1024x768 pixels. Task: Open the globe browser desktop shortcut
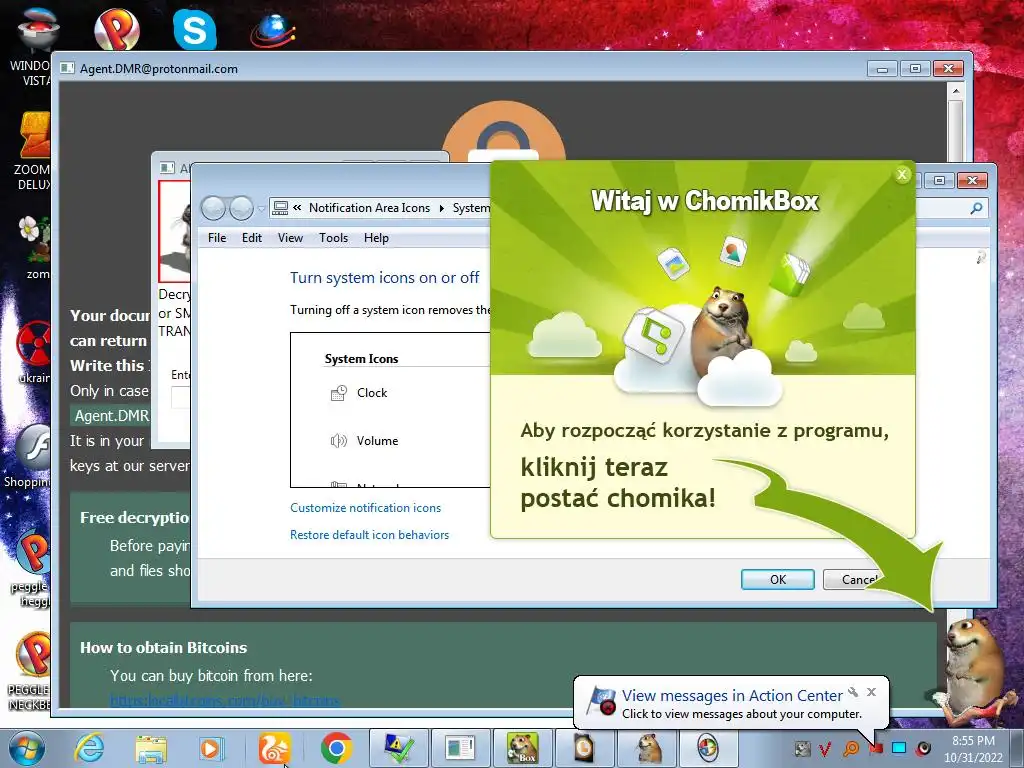[273, 29]
